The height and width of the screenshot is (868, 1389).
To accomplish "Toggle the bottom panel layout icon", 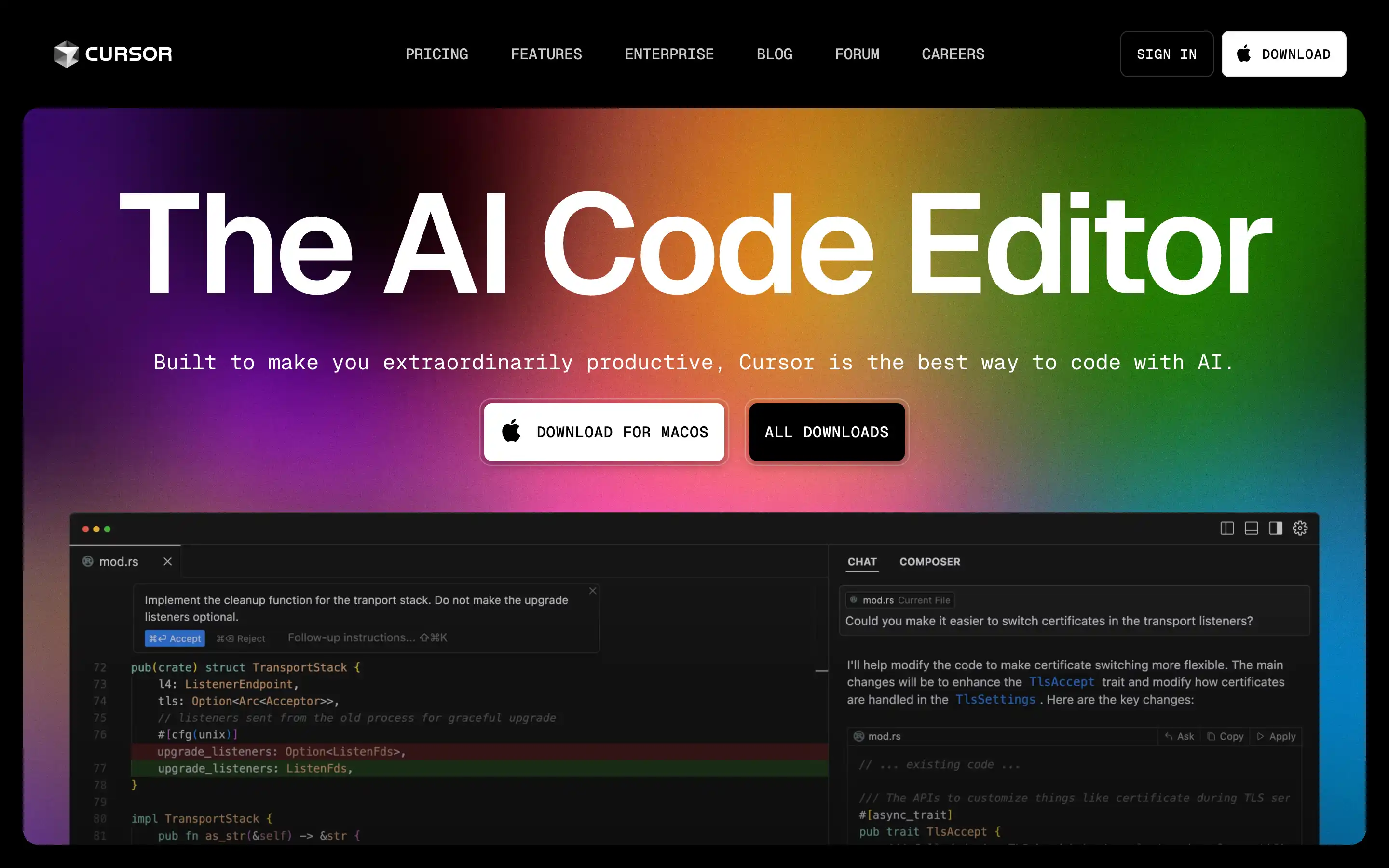I will coord(1251,528).
